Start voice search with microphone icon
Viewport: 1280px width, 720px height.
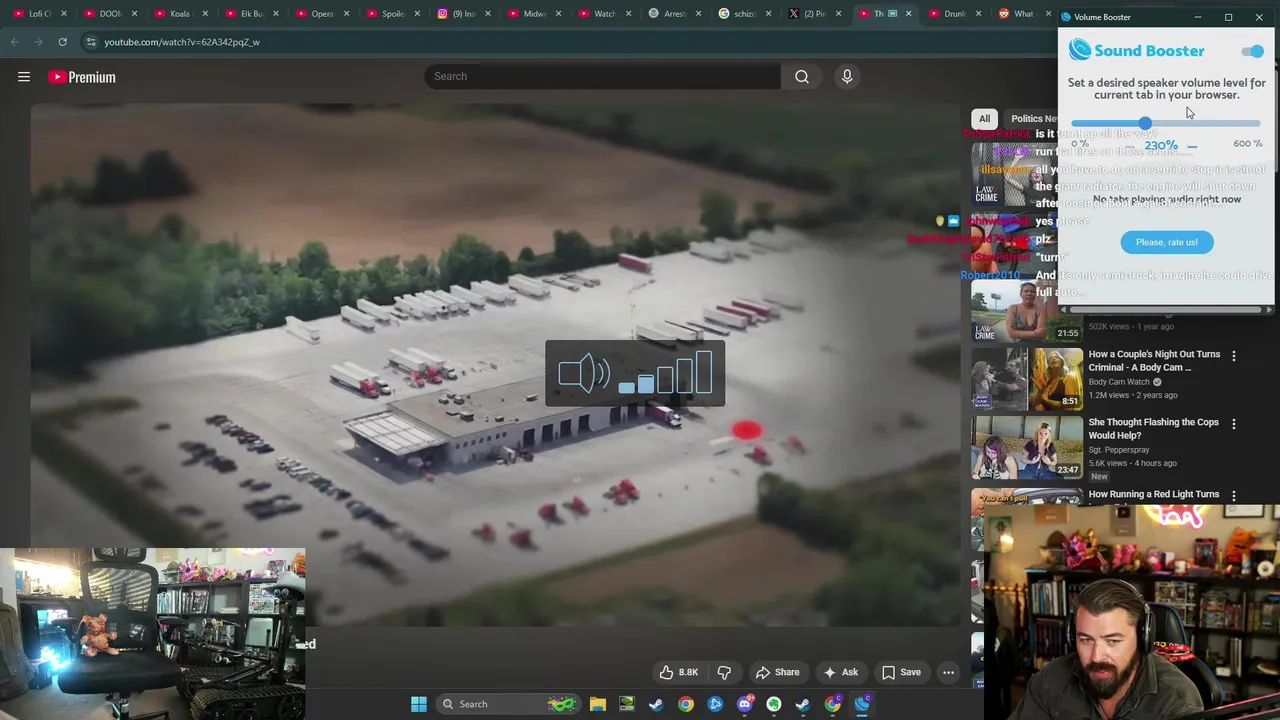point(847,76)
